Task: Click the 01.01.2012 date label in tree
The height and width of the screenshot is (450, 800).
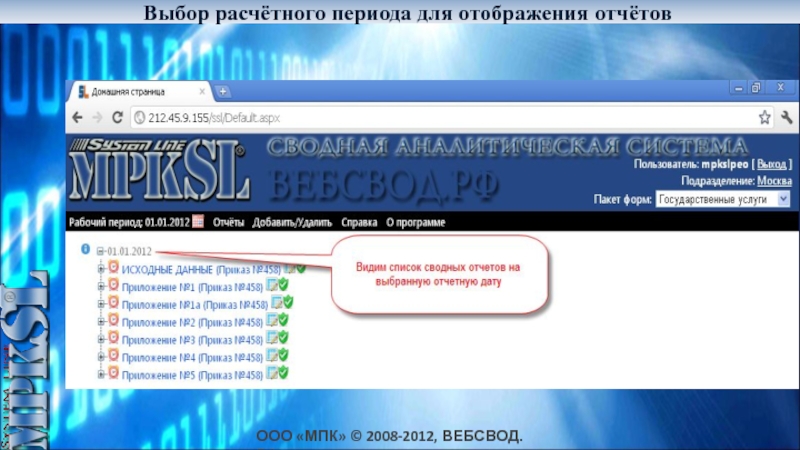Action: pyautogui.click(x=129, y=251)
